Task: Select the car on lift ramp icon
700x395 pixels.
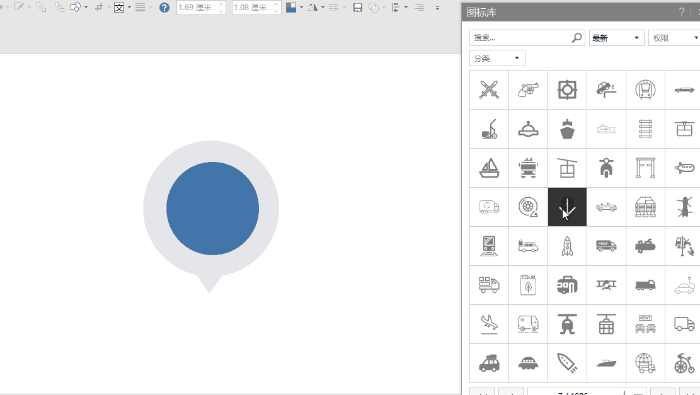Action: [x=606, y=90]
